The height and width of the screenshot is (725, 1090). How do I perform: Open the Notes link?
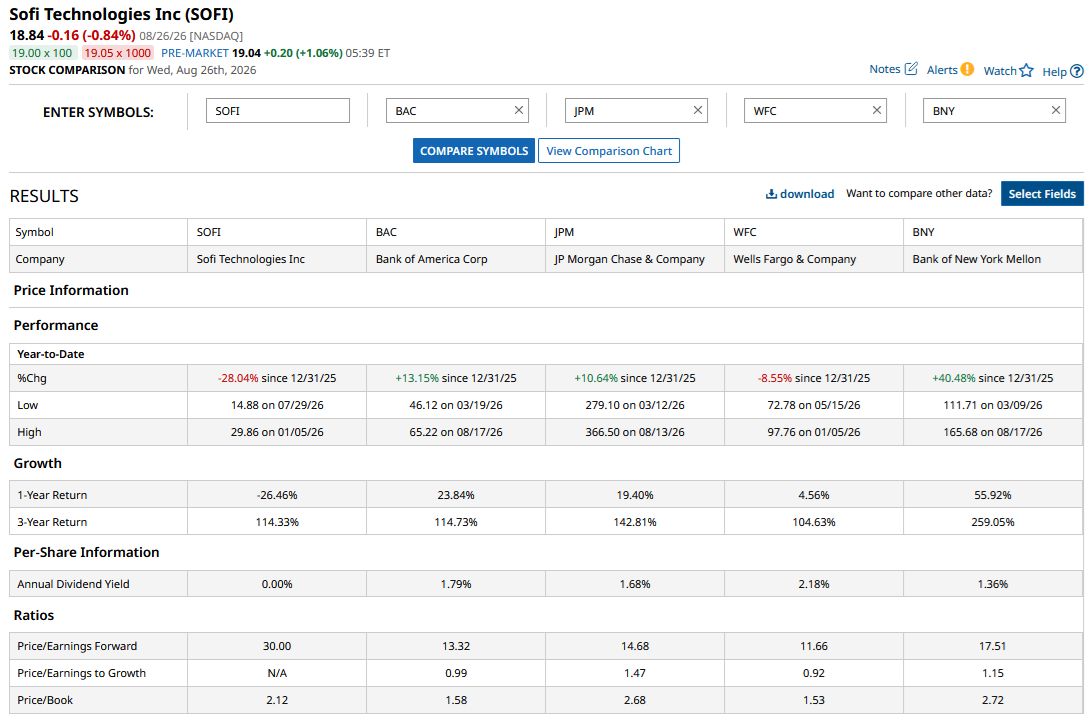[x=885, y=69]
